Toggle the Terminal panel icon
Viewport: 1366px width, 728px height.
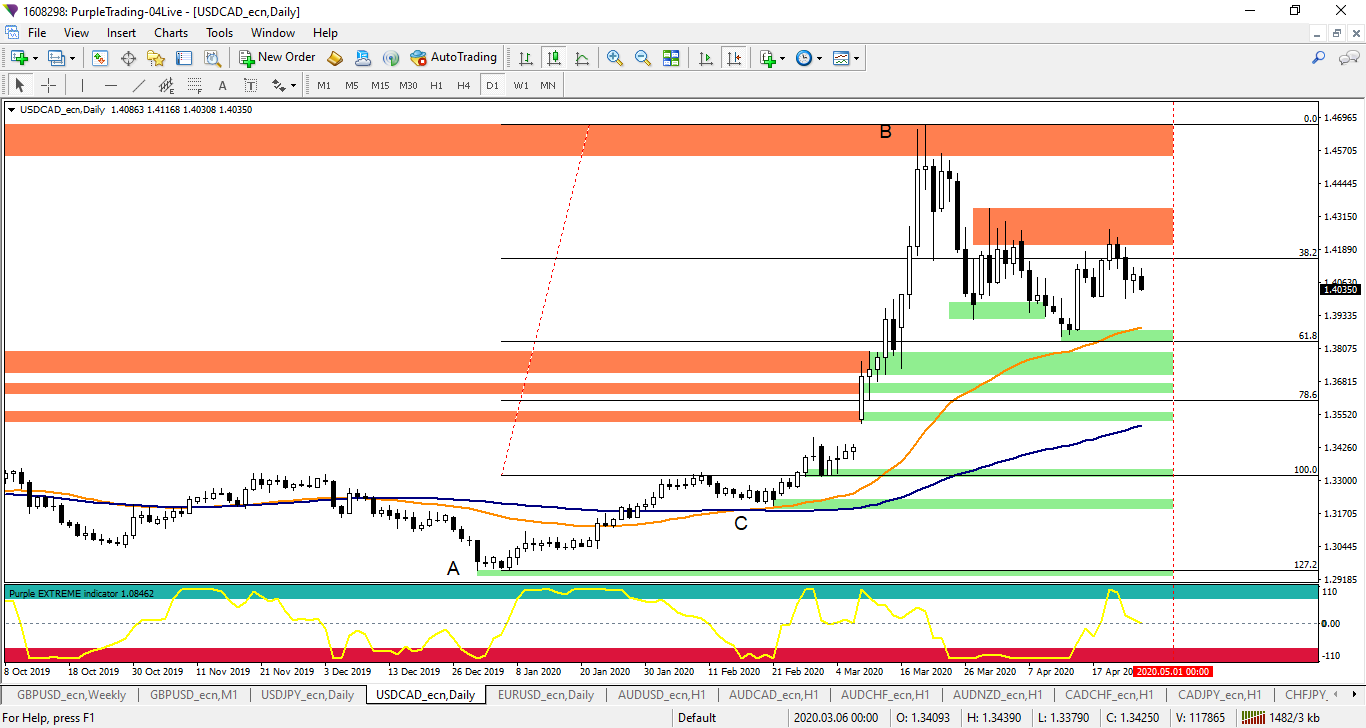pos(184,58)
